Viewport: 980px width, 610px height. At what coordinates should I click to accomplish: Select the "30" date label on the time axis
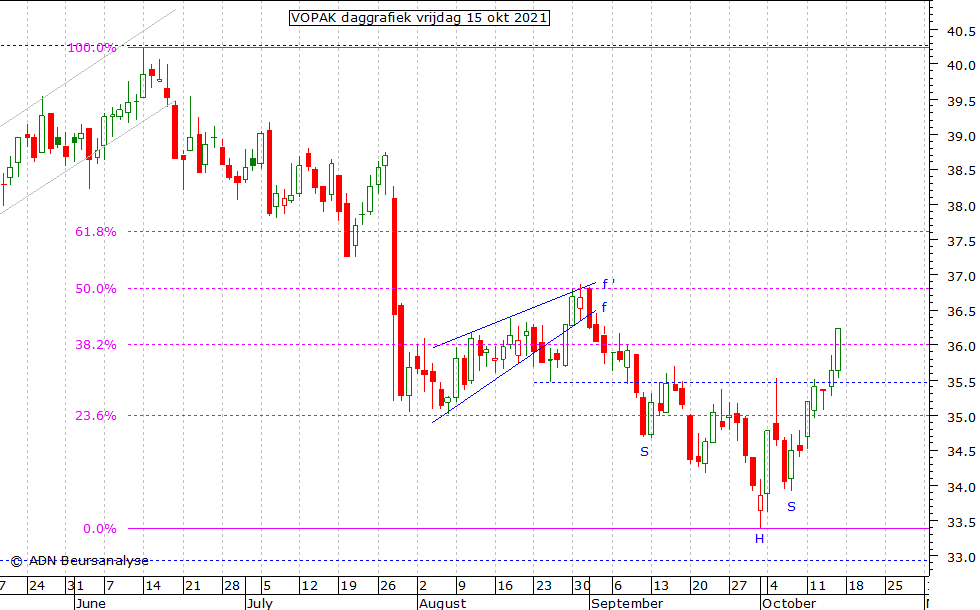coord(582,586)
